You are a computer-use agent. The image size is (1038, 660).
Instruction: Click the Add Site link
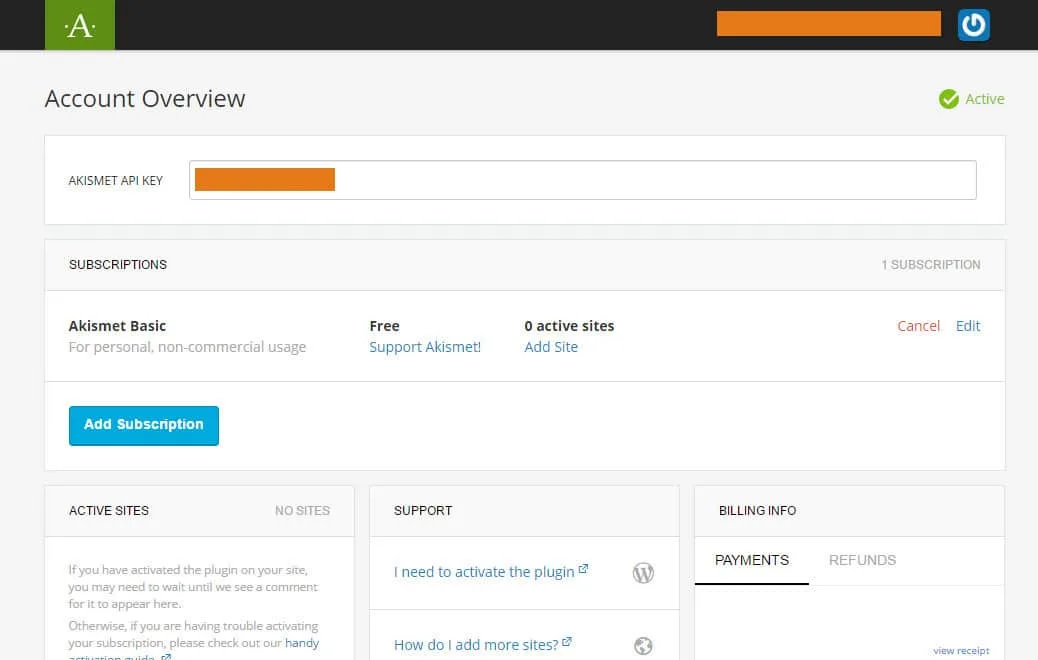tap(551, 347)
